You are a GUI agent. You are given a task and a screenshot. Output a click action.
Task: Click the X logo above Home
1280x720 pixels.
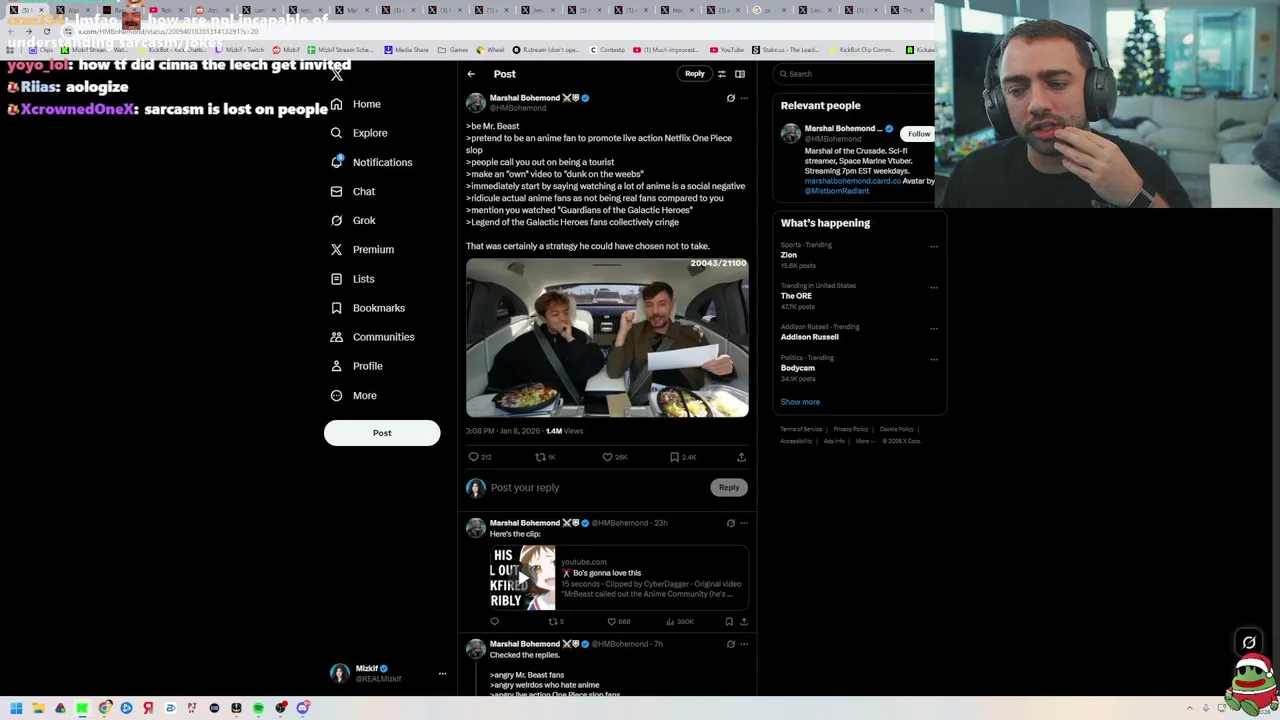tap(337, 75)
